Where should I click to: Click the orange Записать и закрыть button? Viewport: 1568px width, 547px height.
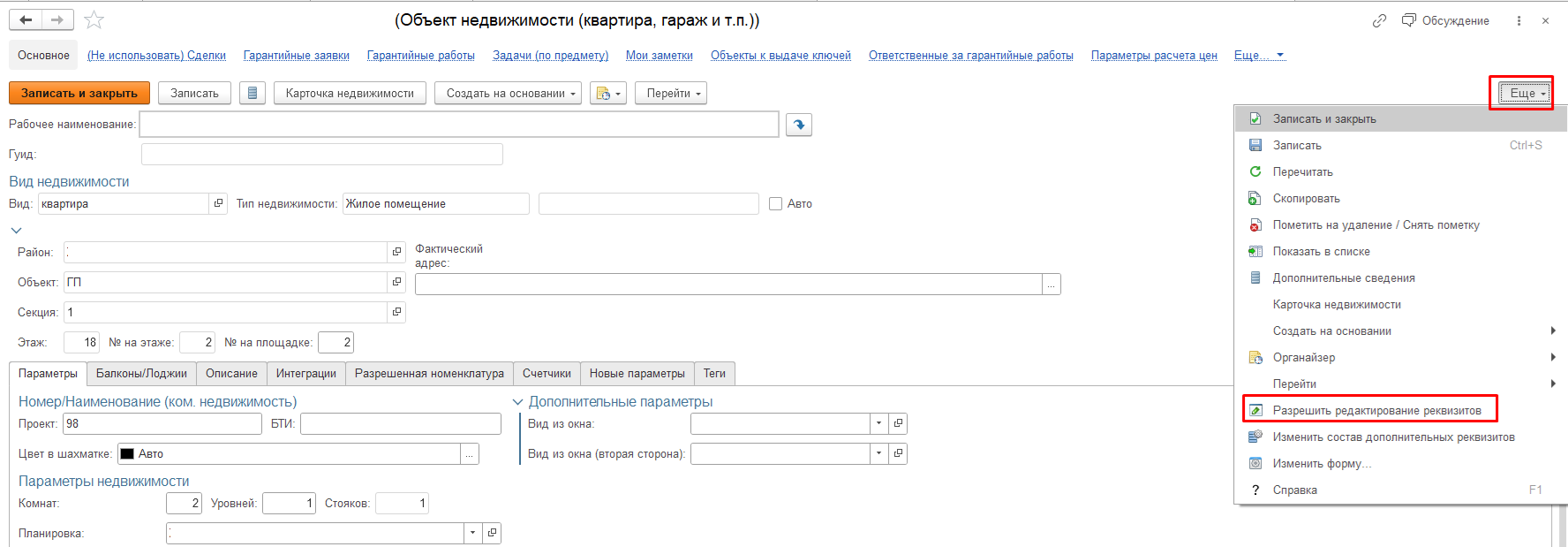[x=79, y=93]
